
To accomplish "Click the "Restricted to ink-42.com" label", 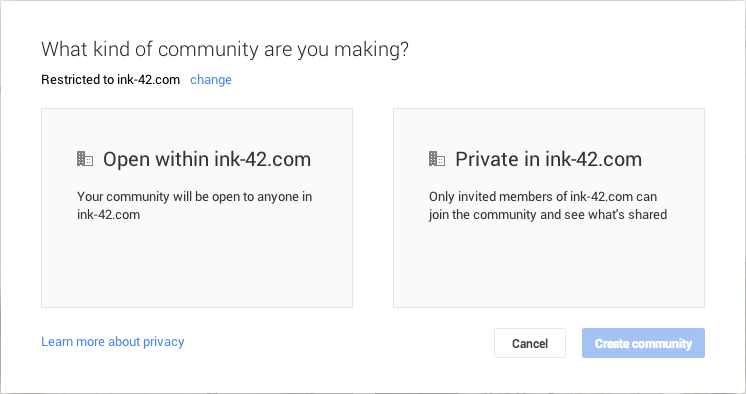I will 110,79.
